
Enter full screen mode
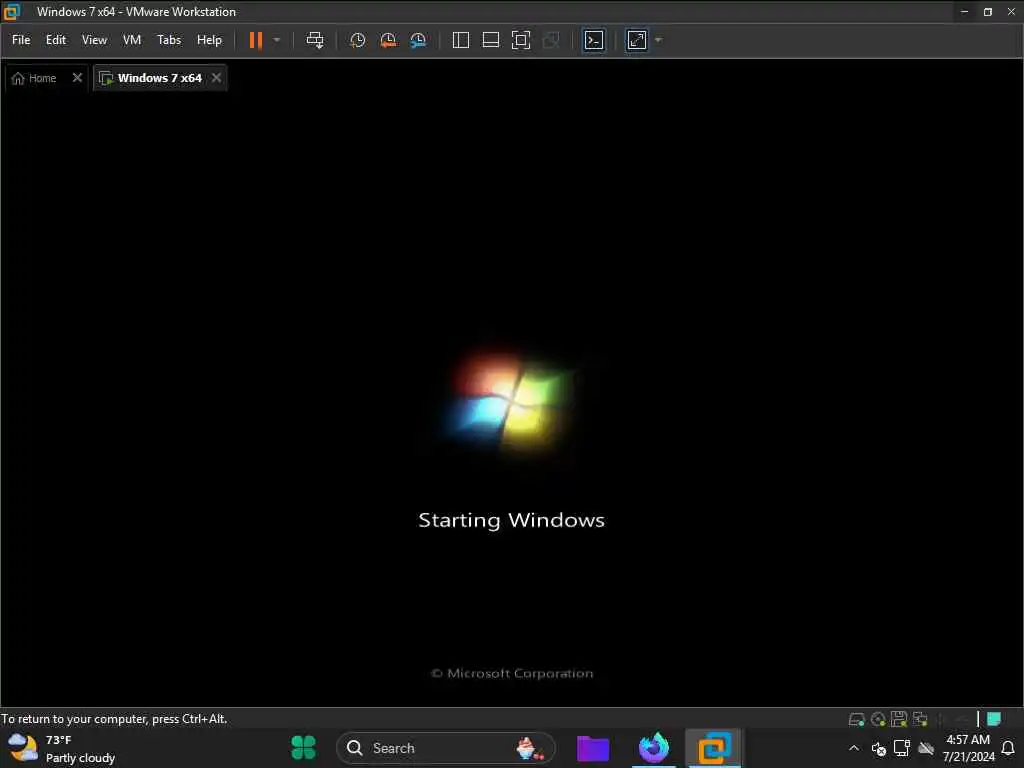(x=520, y=40)
